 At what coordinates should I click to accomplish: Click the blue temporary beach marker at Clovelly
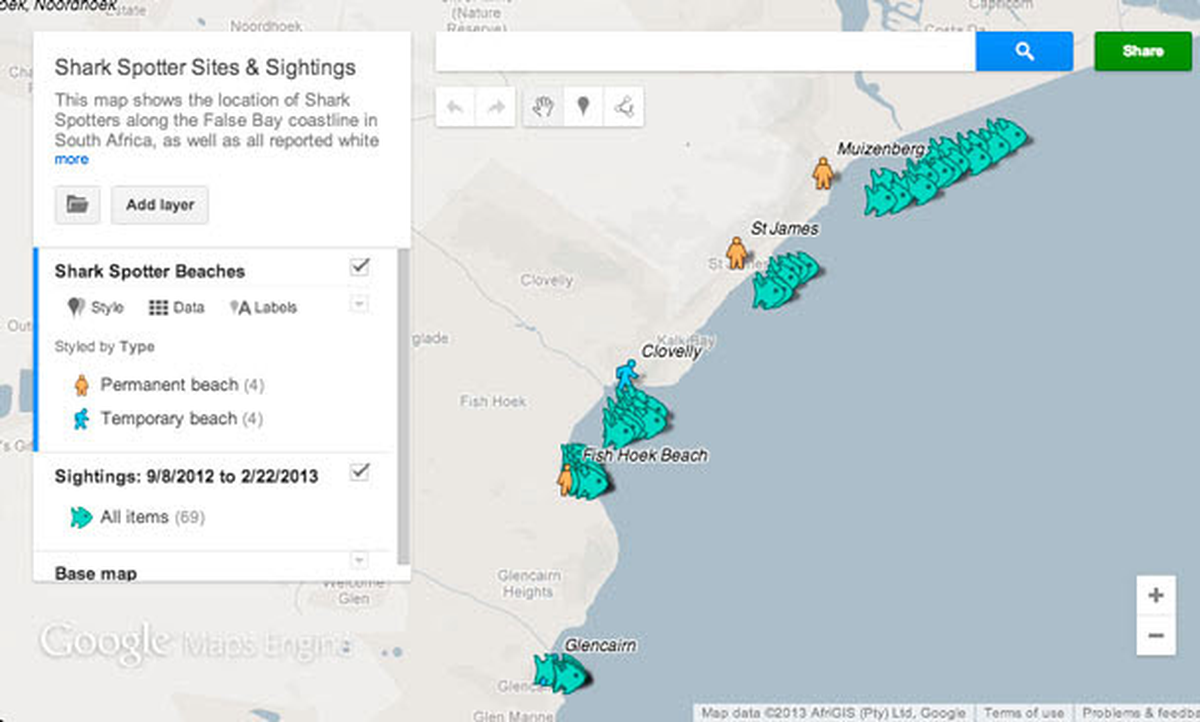click(x=626, y=377)
